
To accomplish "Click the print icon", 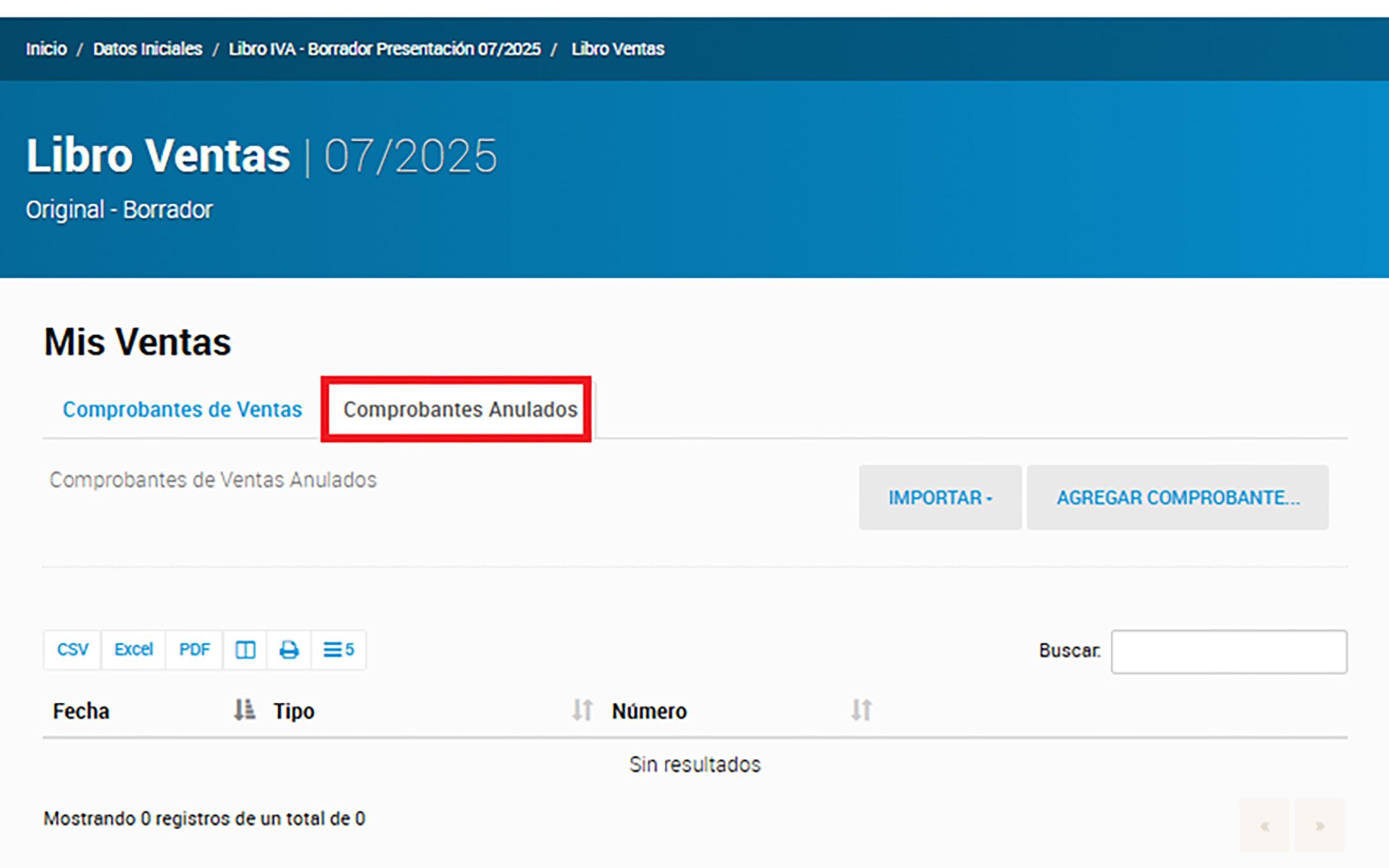I will pyautogui.click(x=289, y=650).
